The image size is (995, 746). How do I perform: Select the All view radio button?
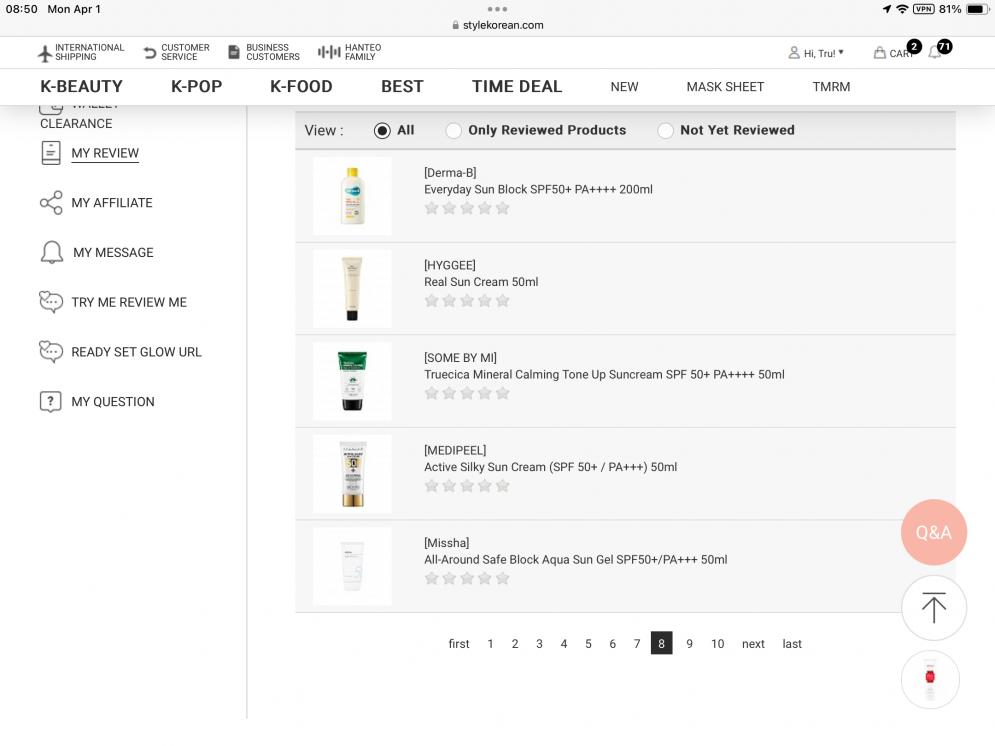[382, 130]
